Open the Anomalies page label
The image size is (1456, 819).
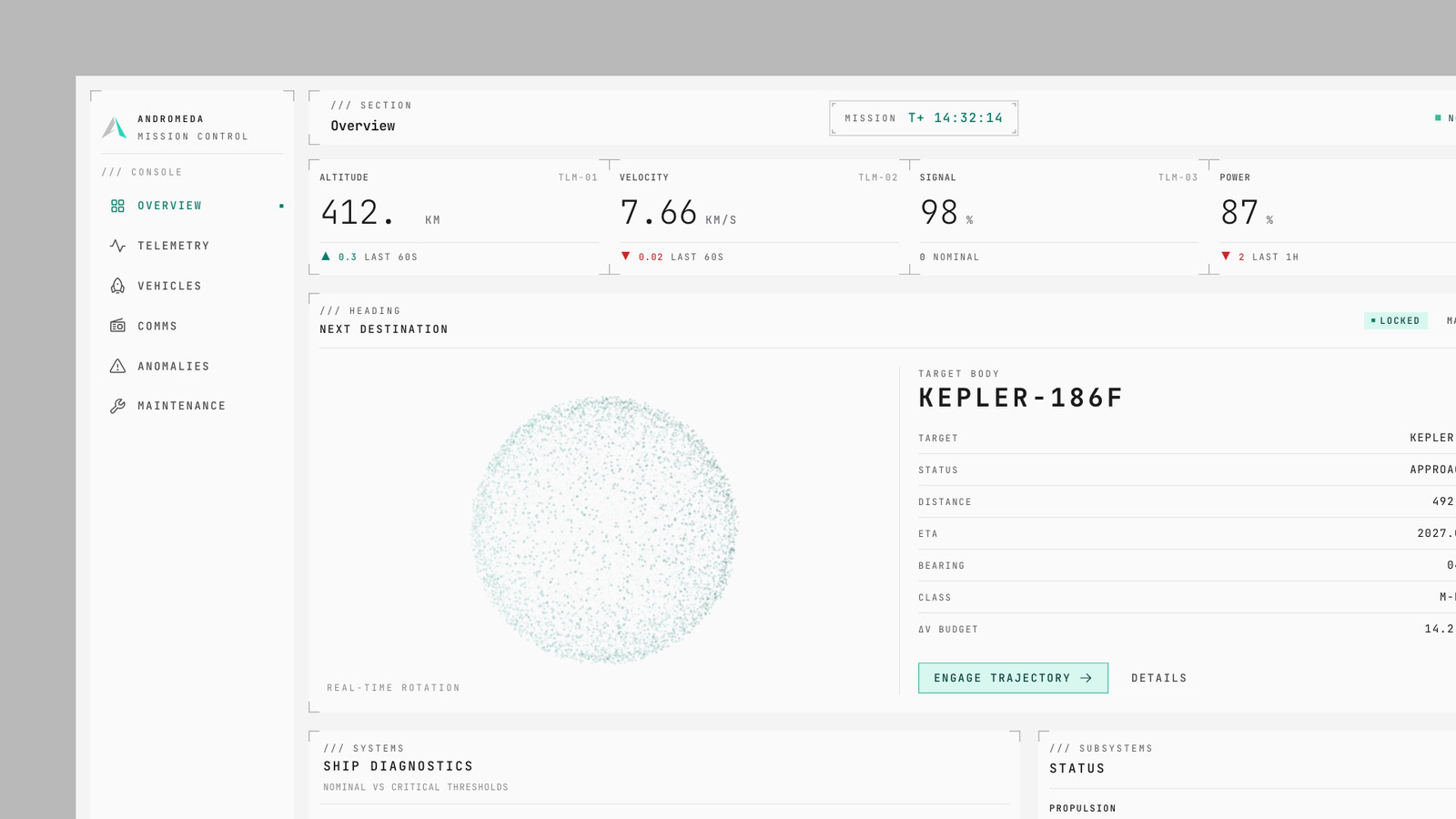coord(174,366)
